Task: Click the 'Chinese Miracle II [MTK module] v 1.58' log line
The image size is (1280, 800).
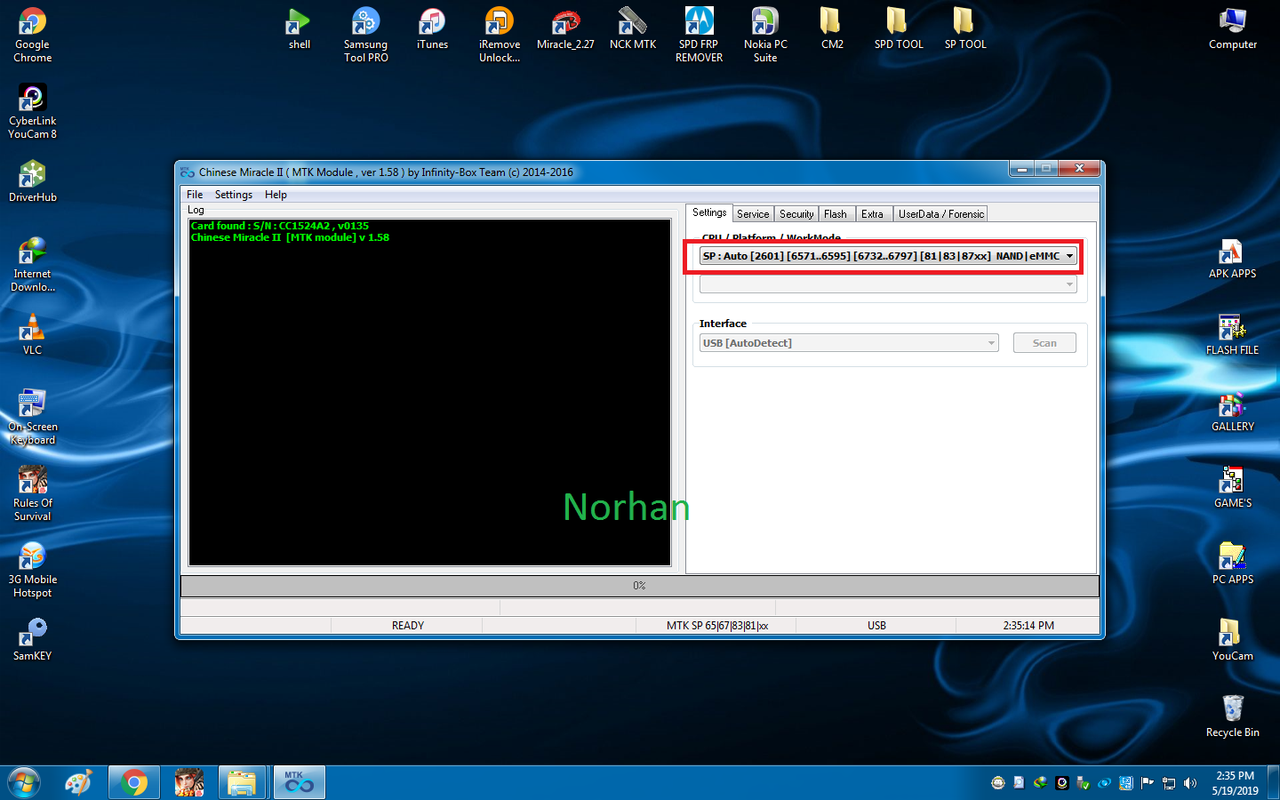Action: (x=290, y=238)
